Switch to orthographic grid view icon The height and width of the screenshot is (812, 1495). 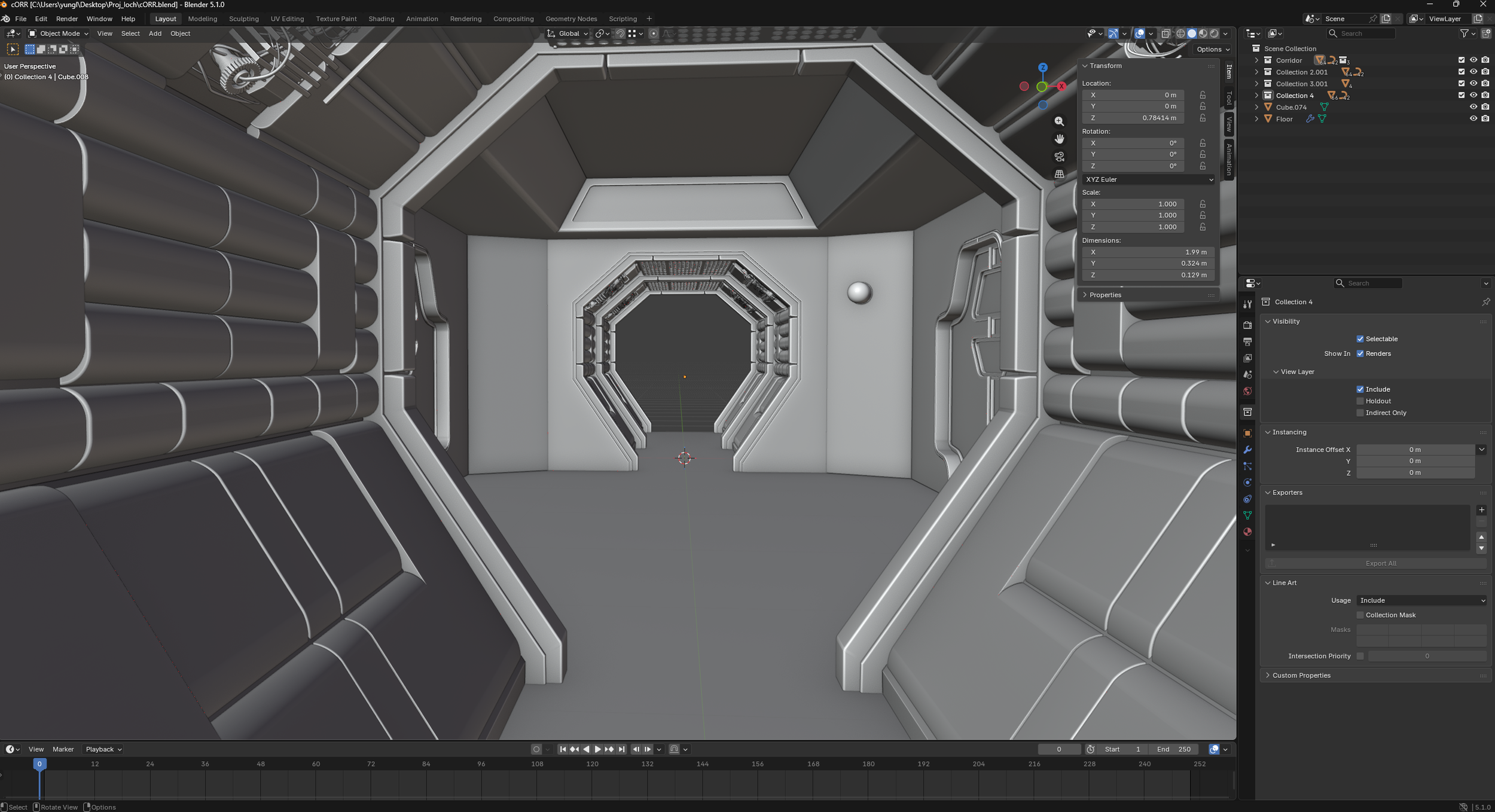[x=1059, y=174]
